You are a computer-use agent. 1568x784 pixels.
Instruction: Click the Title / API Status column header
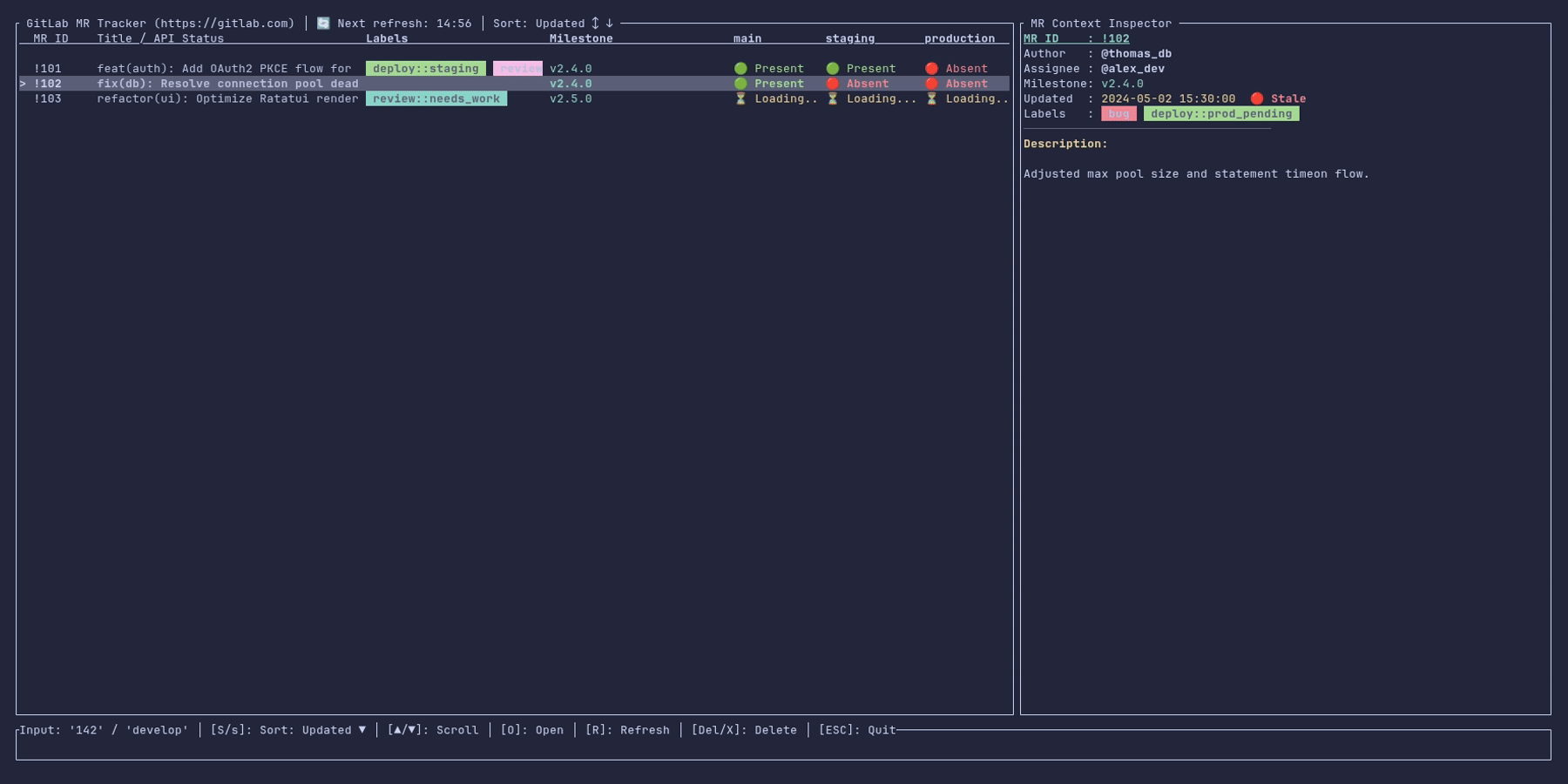[160, 38]
